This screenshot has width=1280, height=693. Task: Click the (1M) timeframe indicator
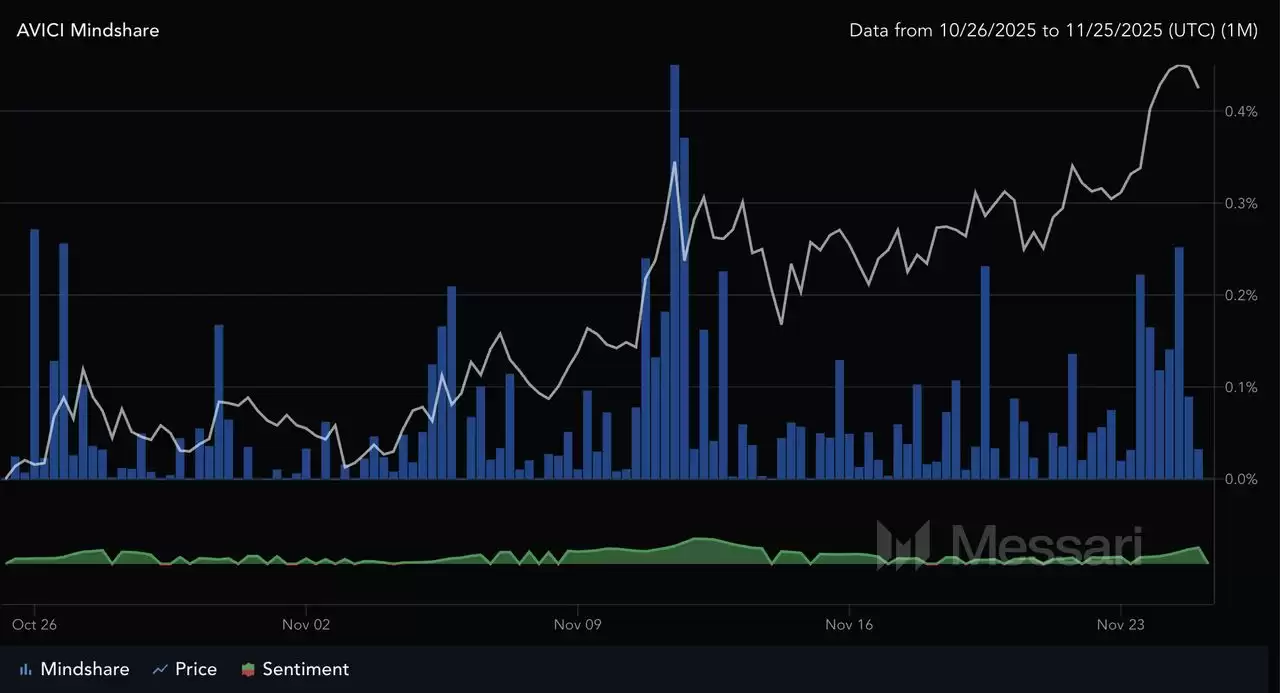click(1241, 30)
